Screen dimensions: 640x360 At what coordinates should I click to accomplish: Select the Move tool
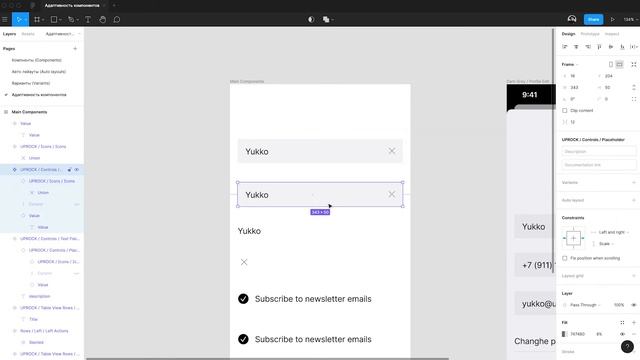(18, 20)
